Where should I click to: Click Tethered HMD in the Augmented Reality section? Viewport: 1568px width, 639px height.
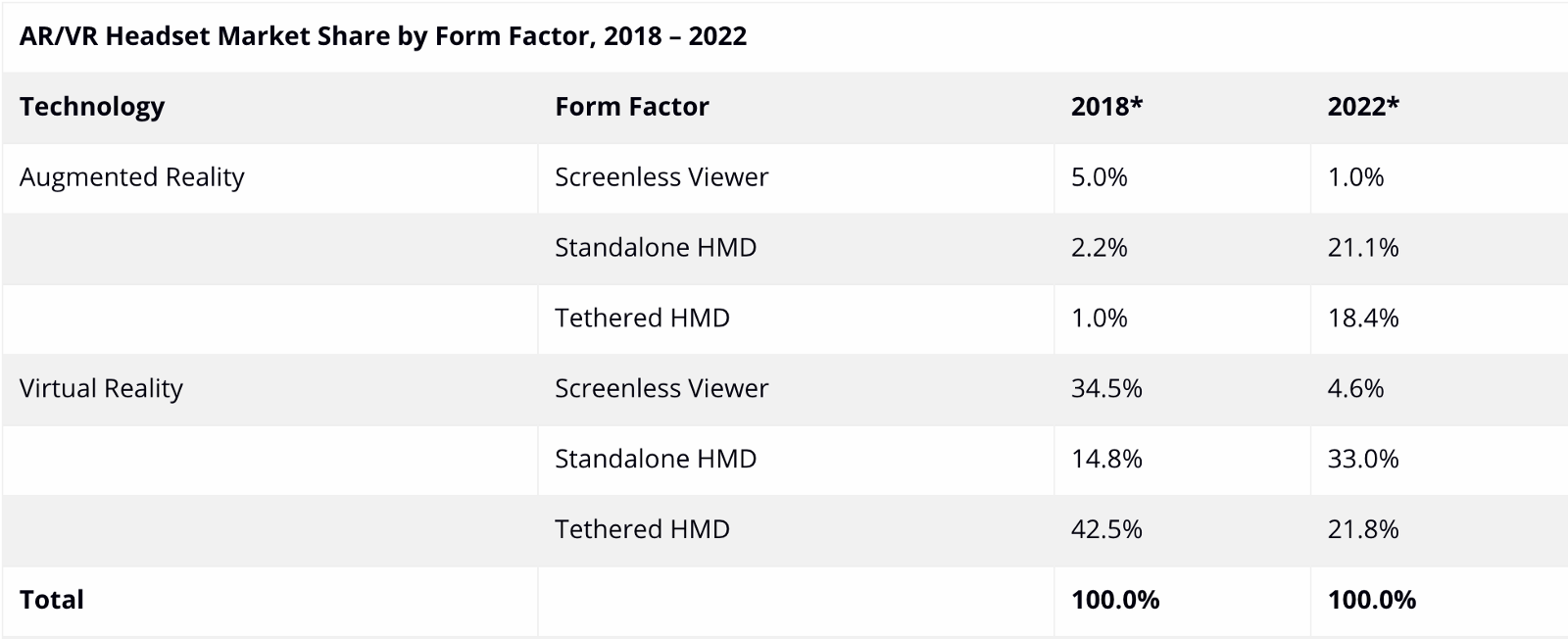[x=642, y=319]
